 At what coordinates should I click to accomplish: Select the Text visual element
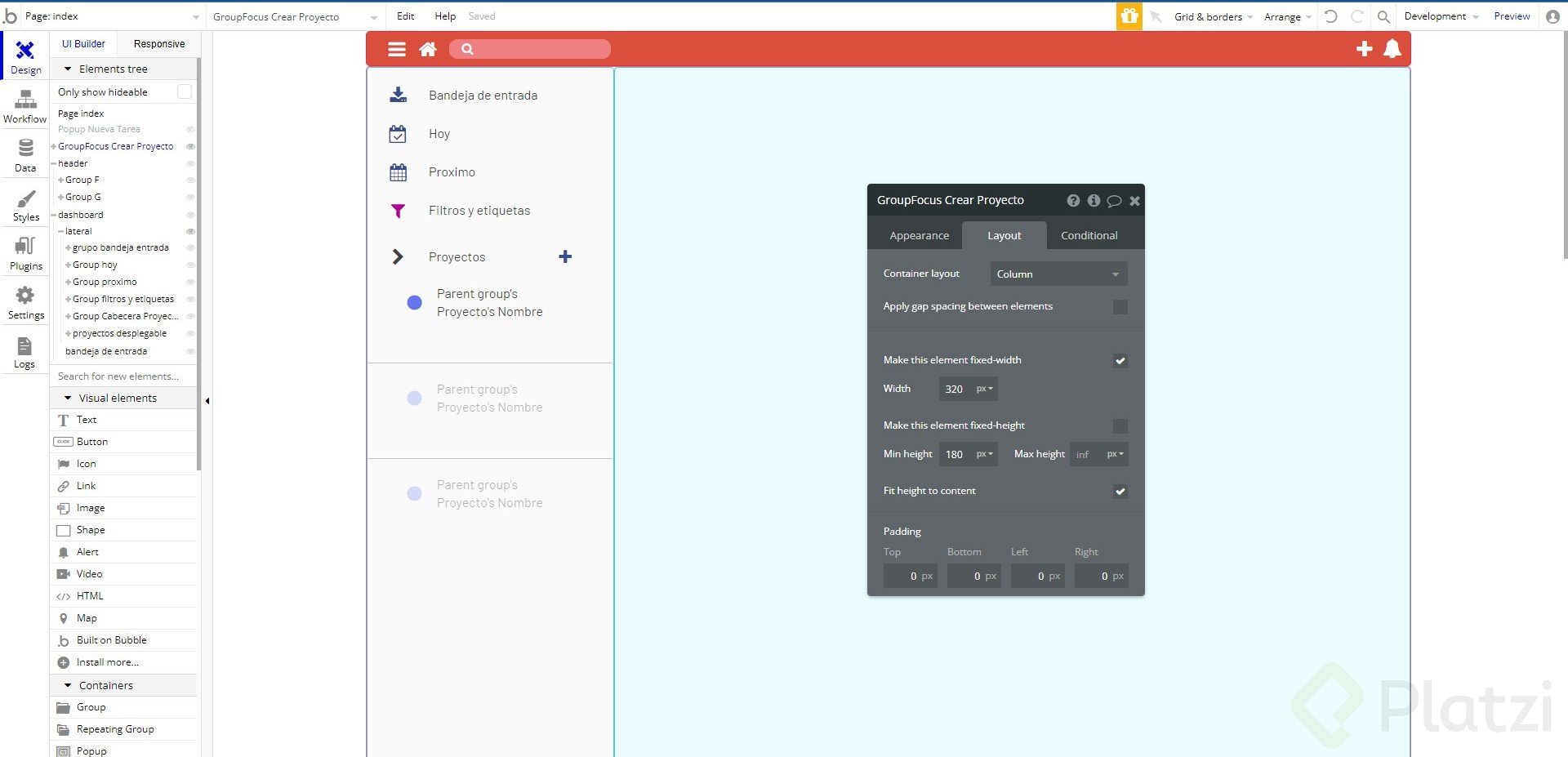click(87, 420)
